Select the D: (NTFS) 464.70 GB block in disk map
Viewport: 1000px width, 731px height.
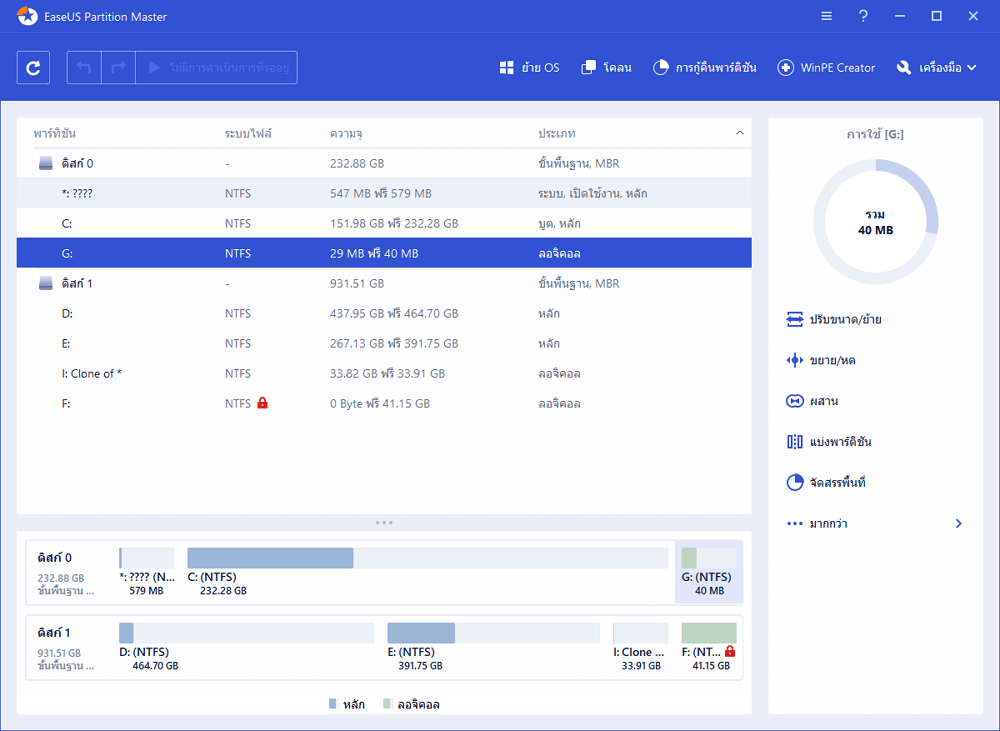pyautogui.click(x=246, y=647)
